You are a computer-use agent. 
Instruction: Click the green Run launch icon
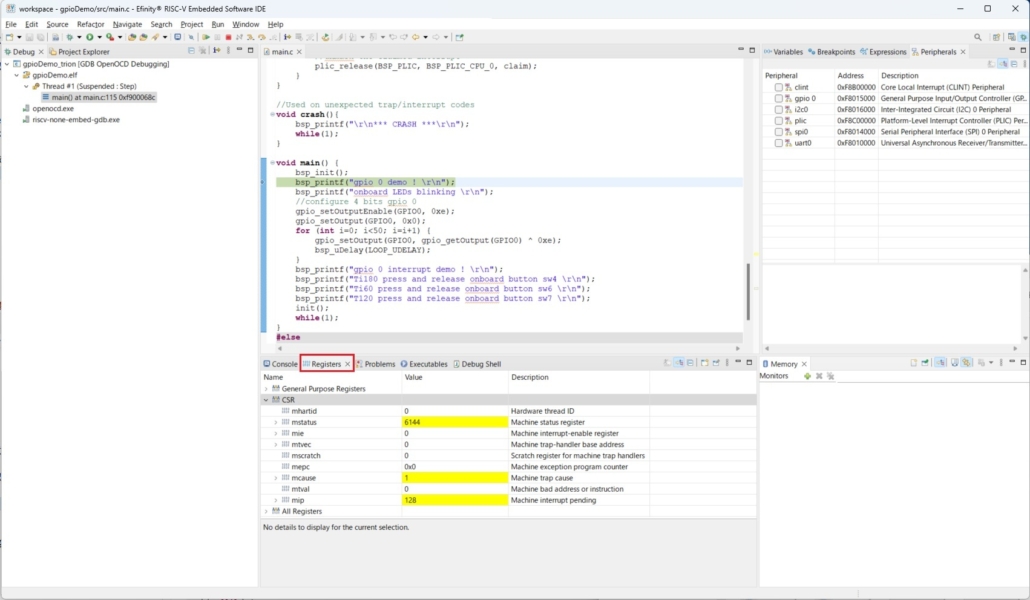click(90, 37)
